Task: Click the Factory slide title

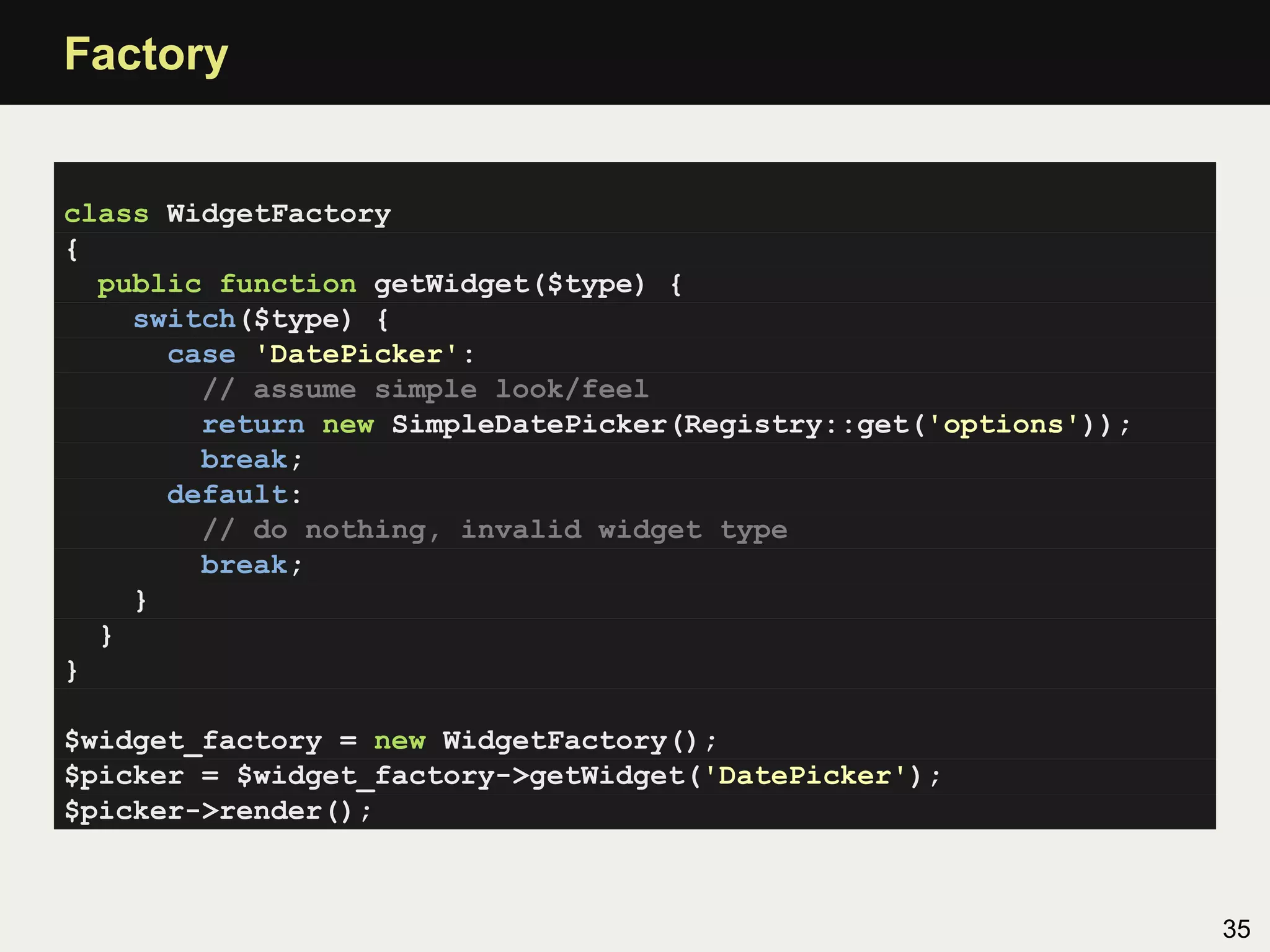Action: [x=146, y=55]
